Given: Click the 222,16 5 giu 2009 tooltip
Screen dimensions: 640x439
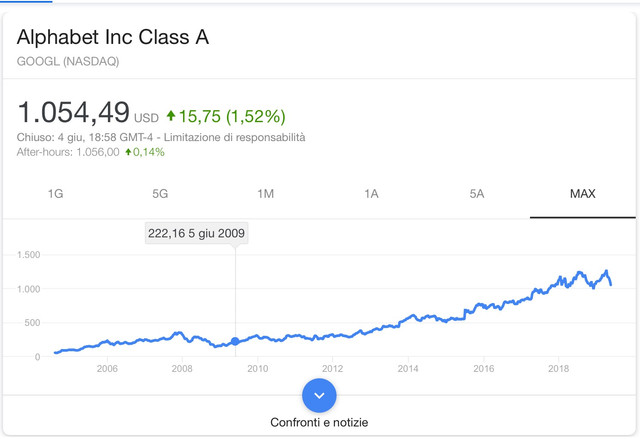Looking at the screenshot, I should click(196, 233).
